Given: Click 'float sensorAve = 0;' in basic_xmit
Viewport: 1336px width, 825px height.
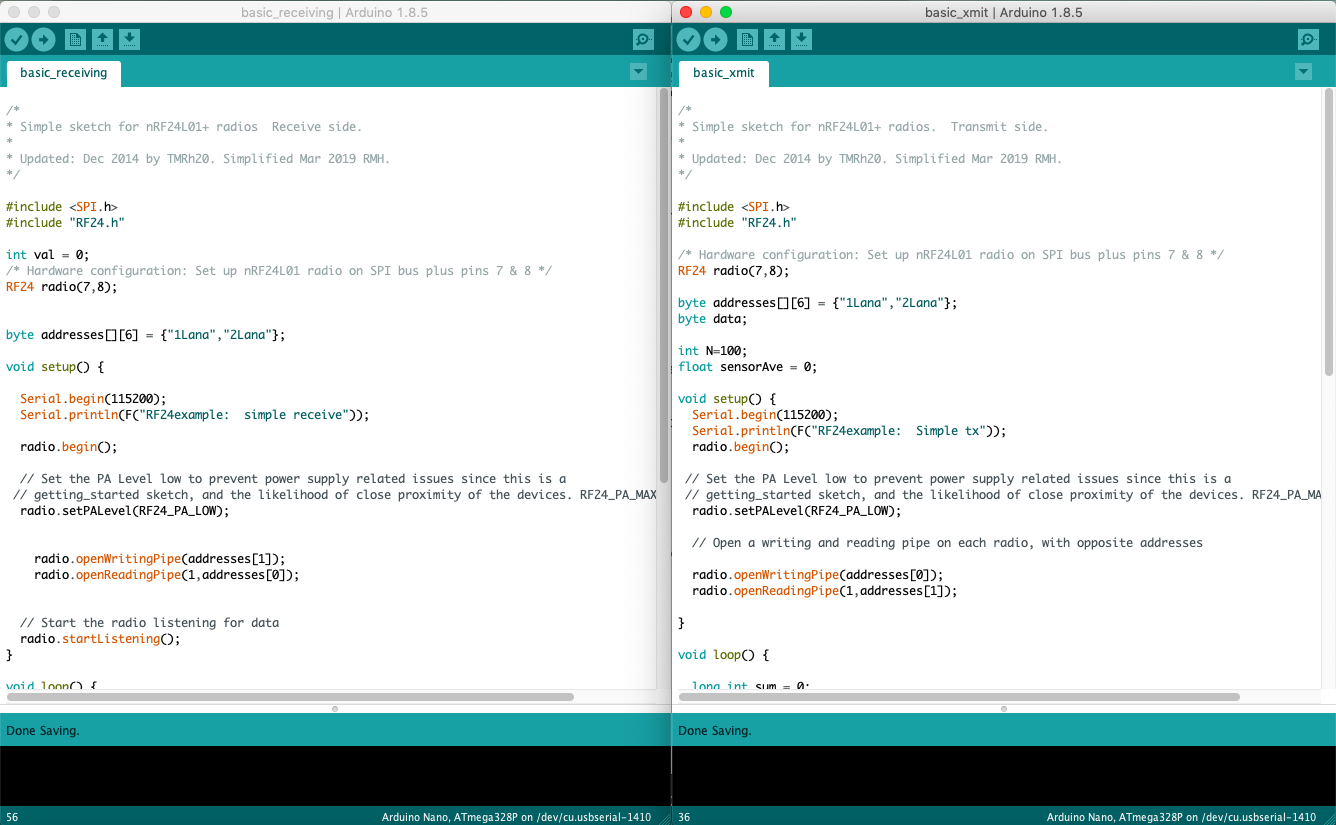Looking at the screenshot, I should [748, 367].
